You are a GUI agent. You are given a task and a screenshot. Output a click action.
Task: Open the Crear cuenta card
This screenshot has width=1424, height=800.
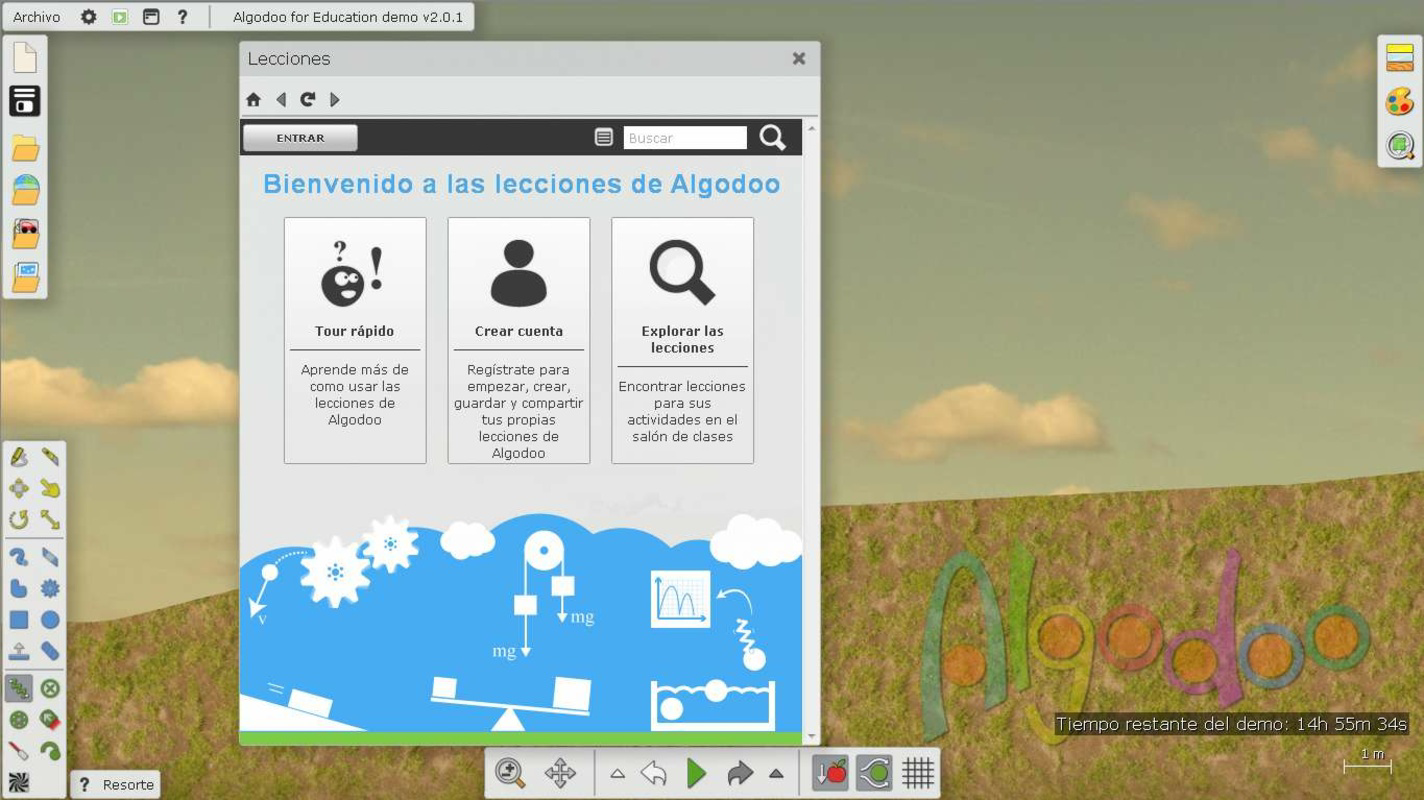click(519, 340)
